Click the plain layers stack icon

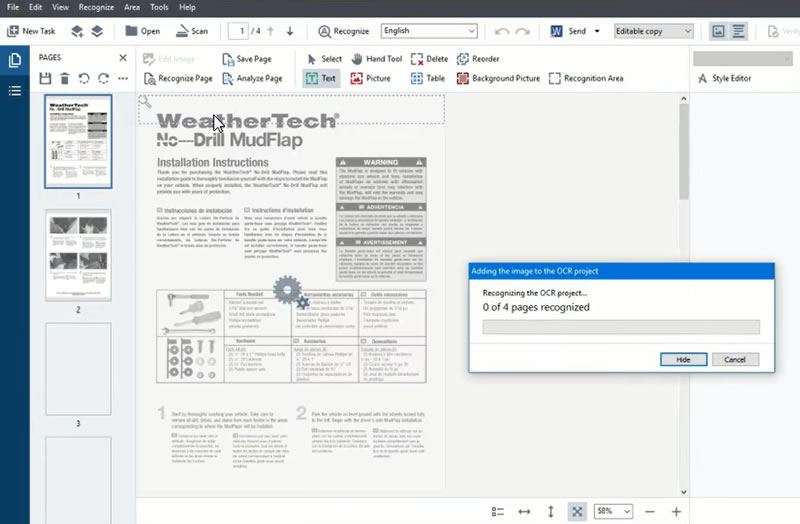click(97, 31)
